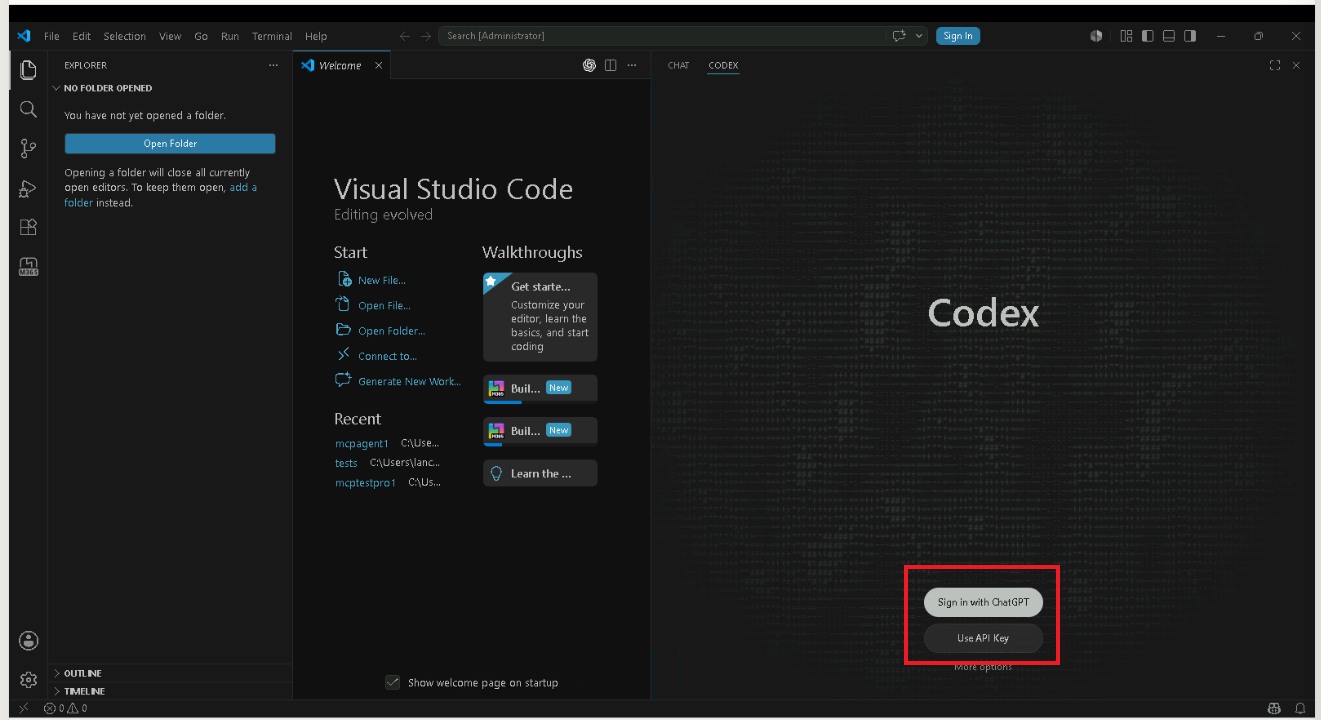
Task: Click the Open Folder button in Explorer
Action: point(170,143)
